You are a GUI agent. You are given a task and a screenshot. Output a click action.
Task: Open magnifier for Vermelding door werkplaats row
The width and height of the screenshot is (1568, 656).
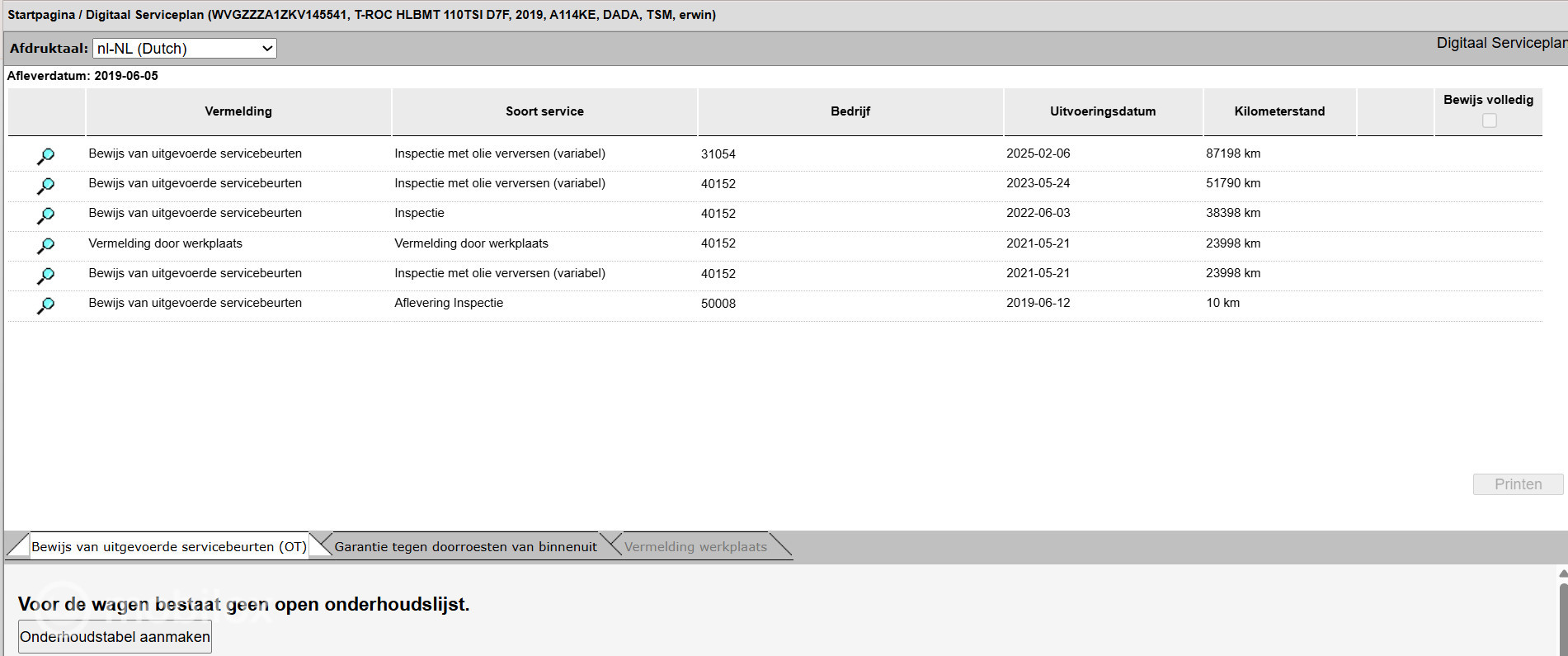tap(45, 245)
